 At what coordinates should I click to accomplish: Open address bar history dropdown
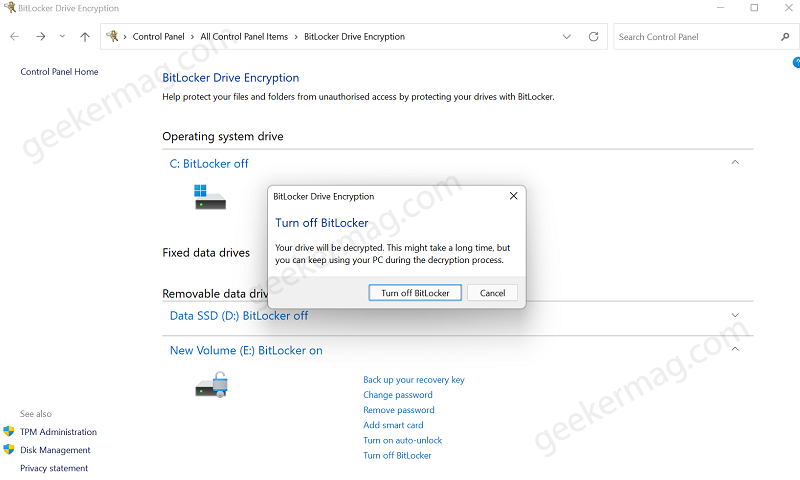(566, 37)
